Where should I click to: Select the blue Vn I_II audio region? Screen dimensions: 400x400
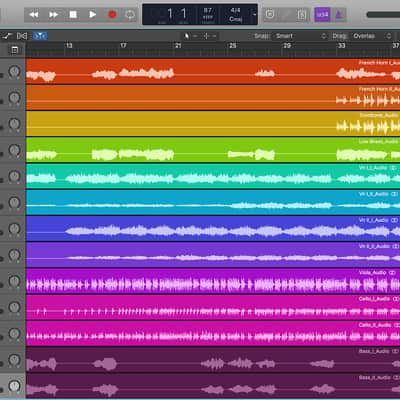213,202
